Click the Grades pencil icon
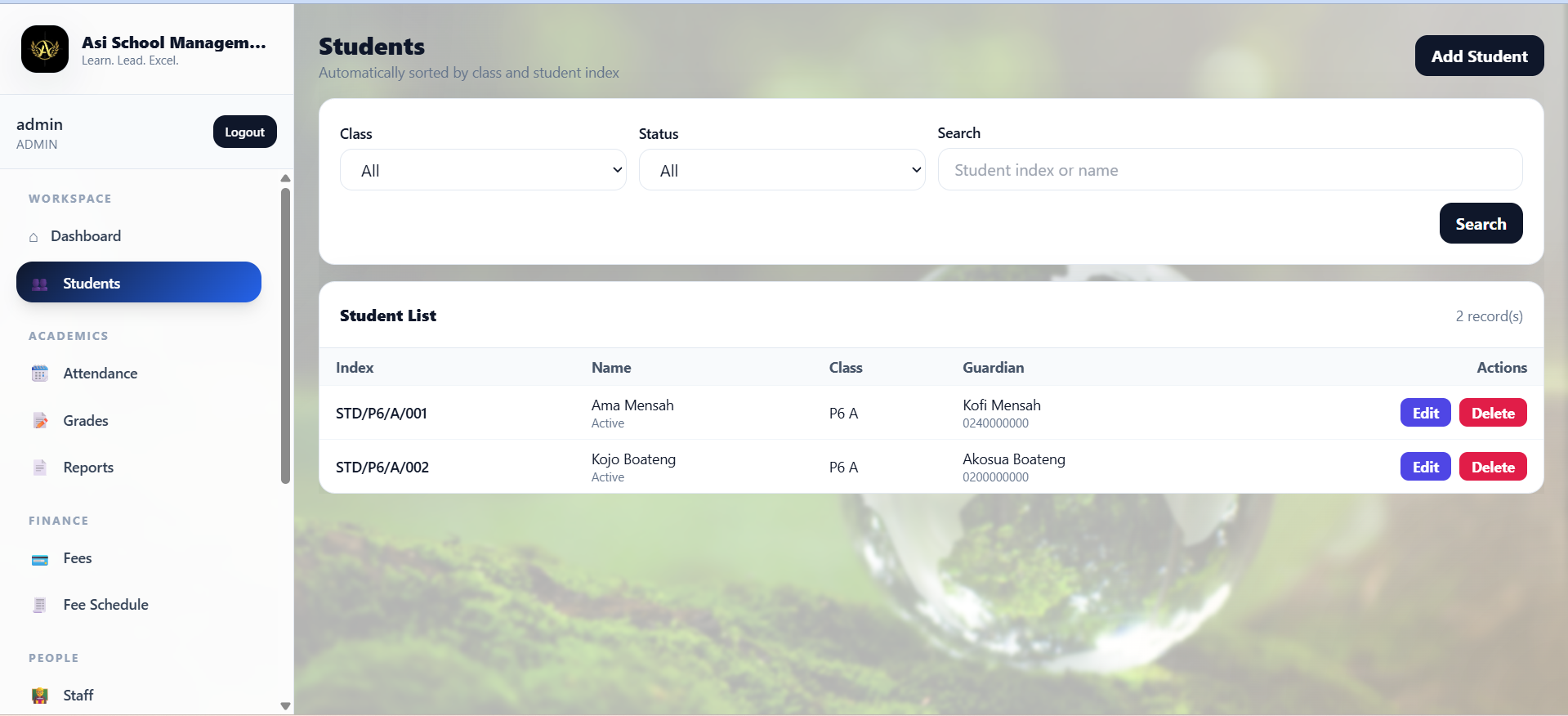1568x716 pixels. 40,421
